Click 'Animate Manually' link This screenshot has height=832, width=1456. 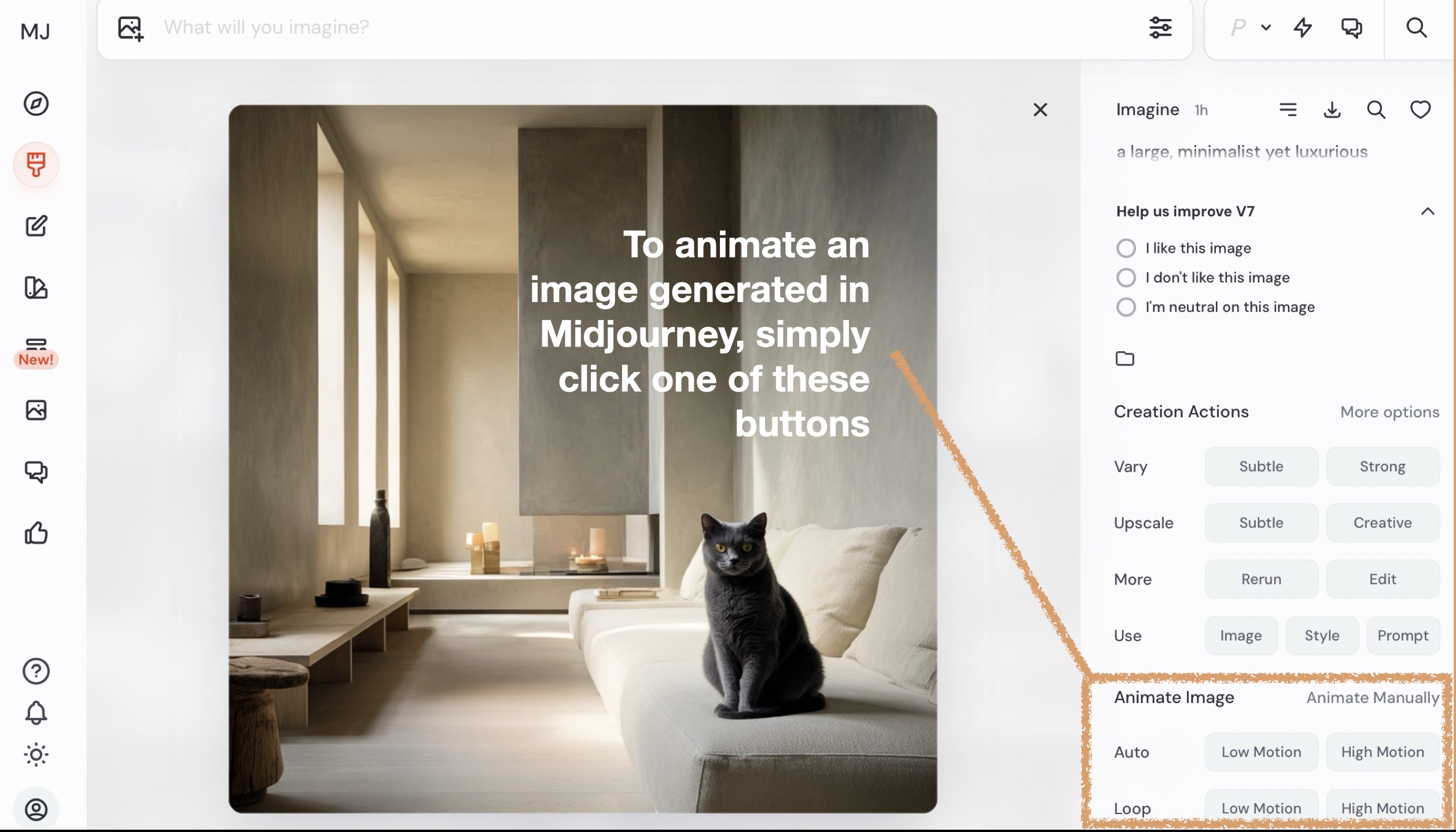coord(1372,698)
